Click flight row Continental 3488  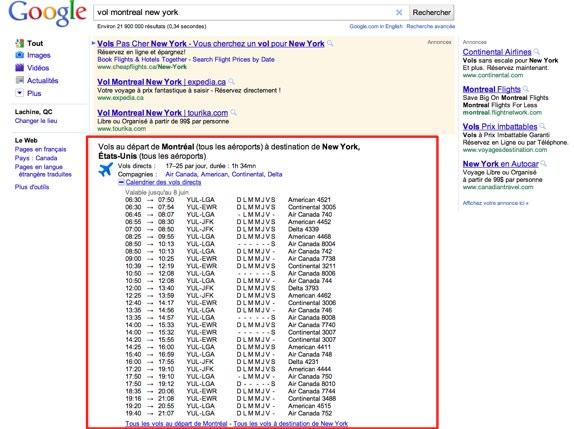click(231, 399)
